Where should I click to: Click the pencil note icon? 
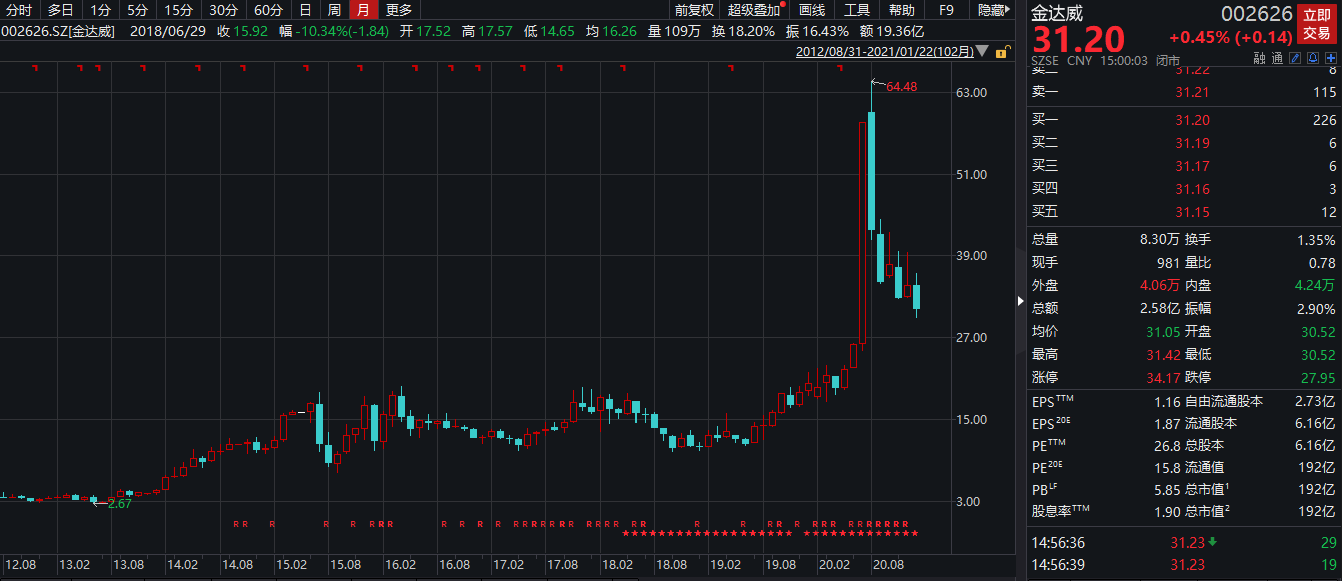(1296, 59)
